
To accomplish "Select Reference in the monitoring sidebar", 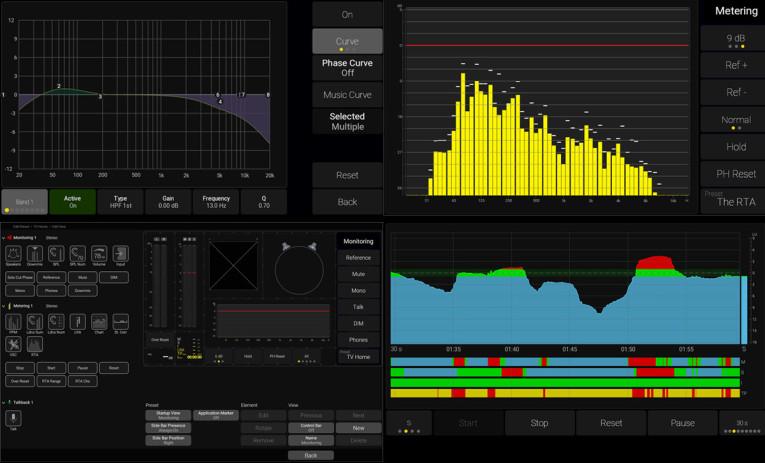I will pos(358,257).
